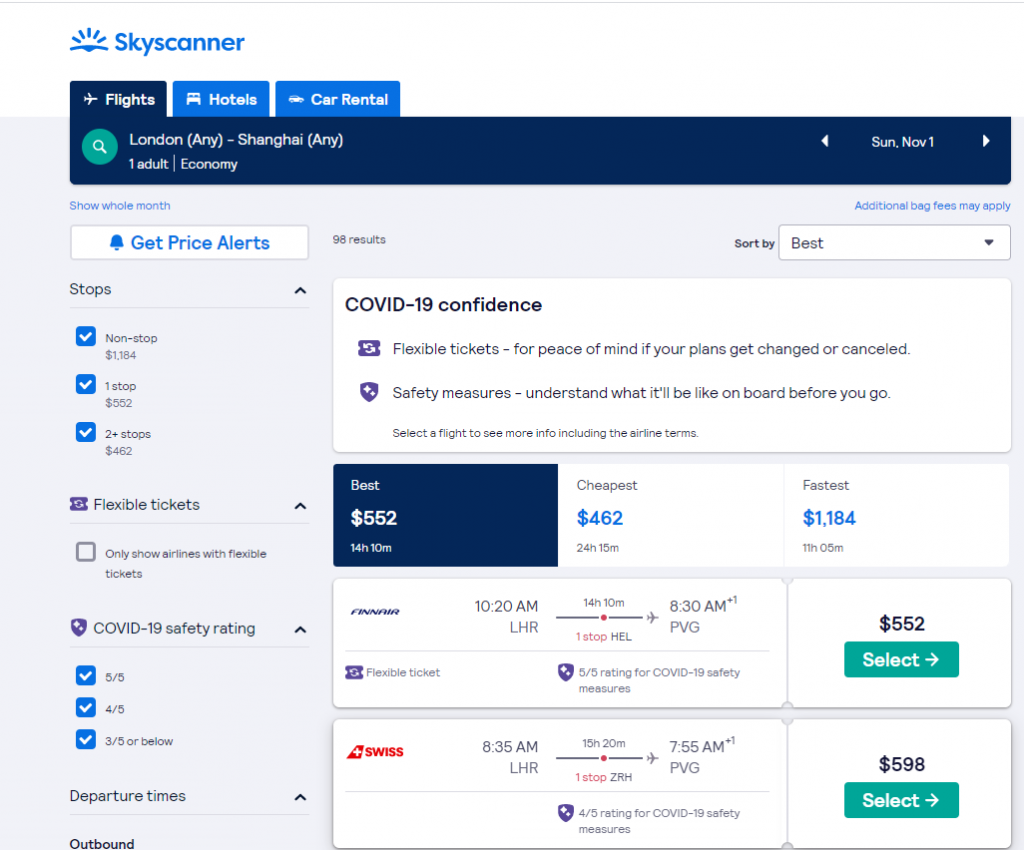Image resolution: width=1024 pixels, height=850 pixels.
Task: Click the 4/5 rating shield icon on SWISS flight
Action: pos(566,813)
